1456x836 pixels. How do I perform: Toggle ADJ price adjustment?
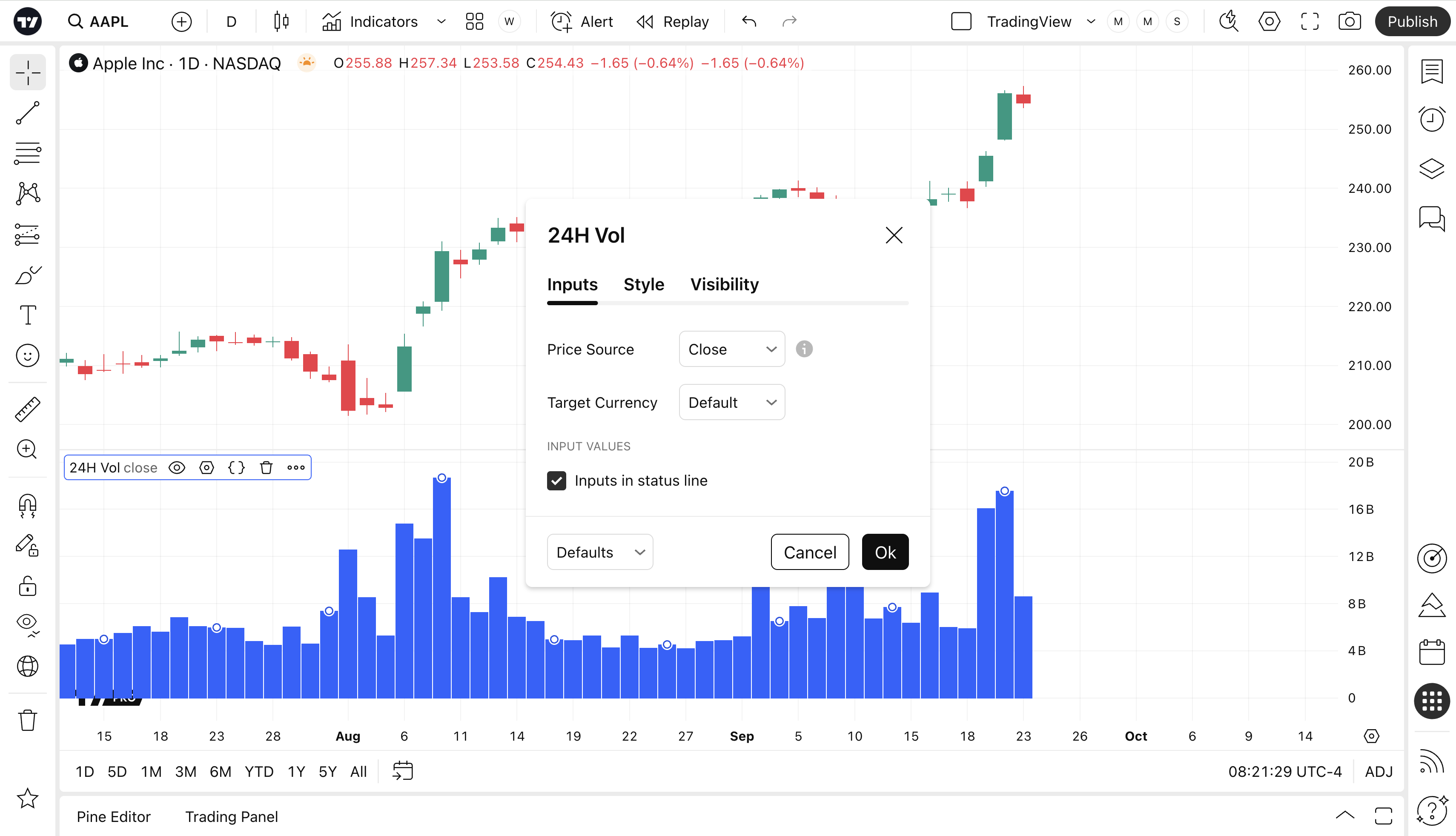(1379, 771)
